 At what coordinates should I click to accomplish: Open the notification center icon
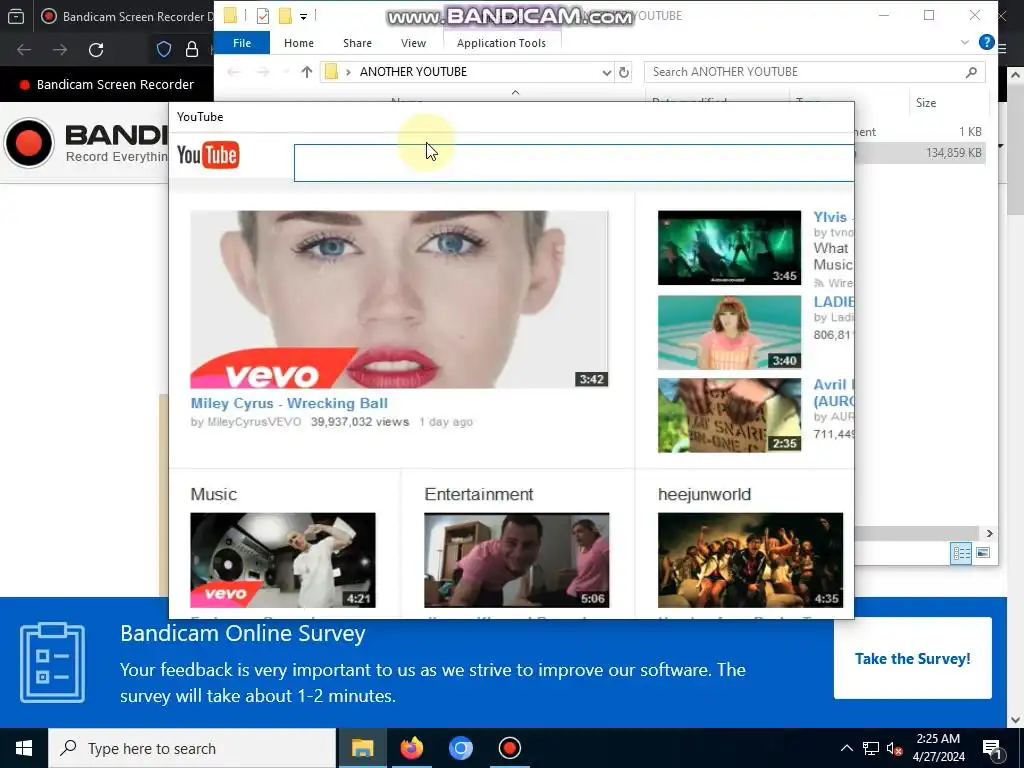click(992, 748)
